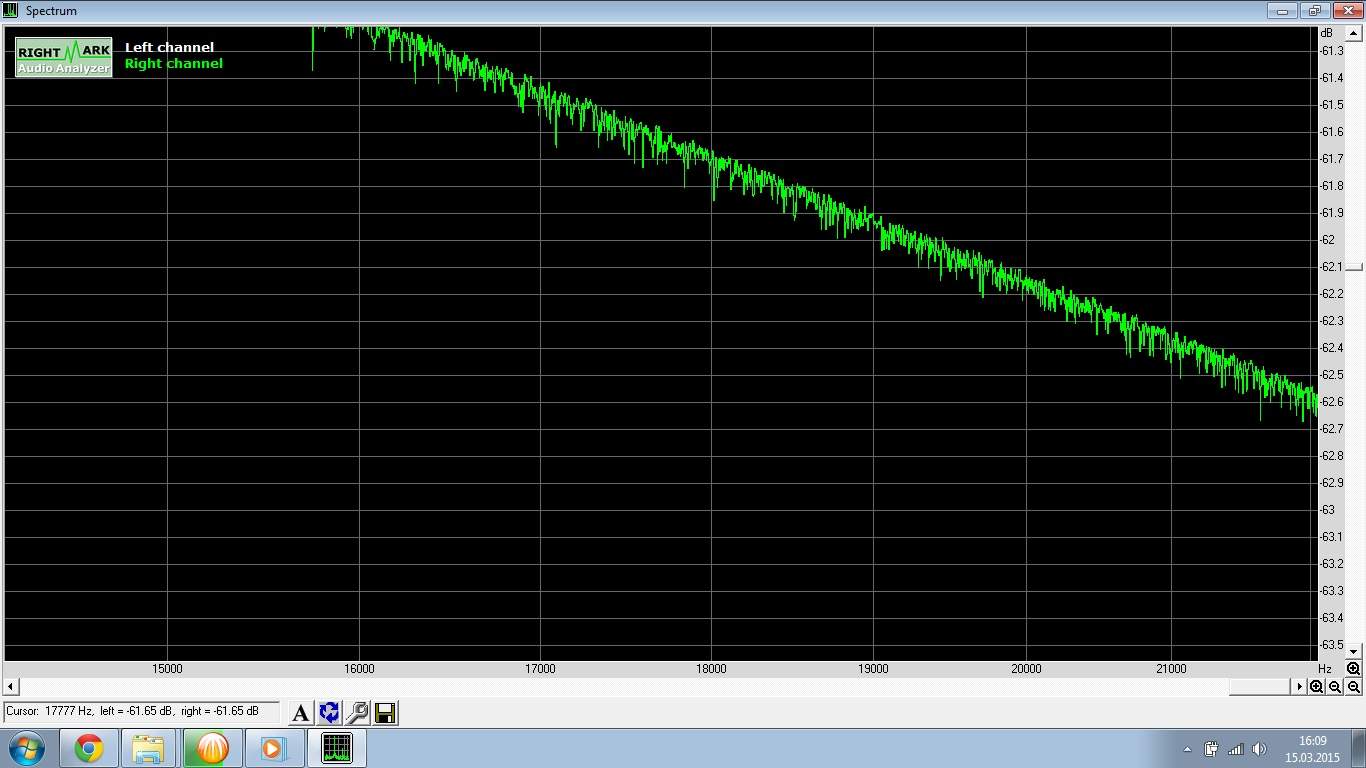Zoom out with the bottom-right corner magnifier
Viewport: 1366px width, 768px height.
click(x=1353, y=687)
